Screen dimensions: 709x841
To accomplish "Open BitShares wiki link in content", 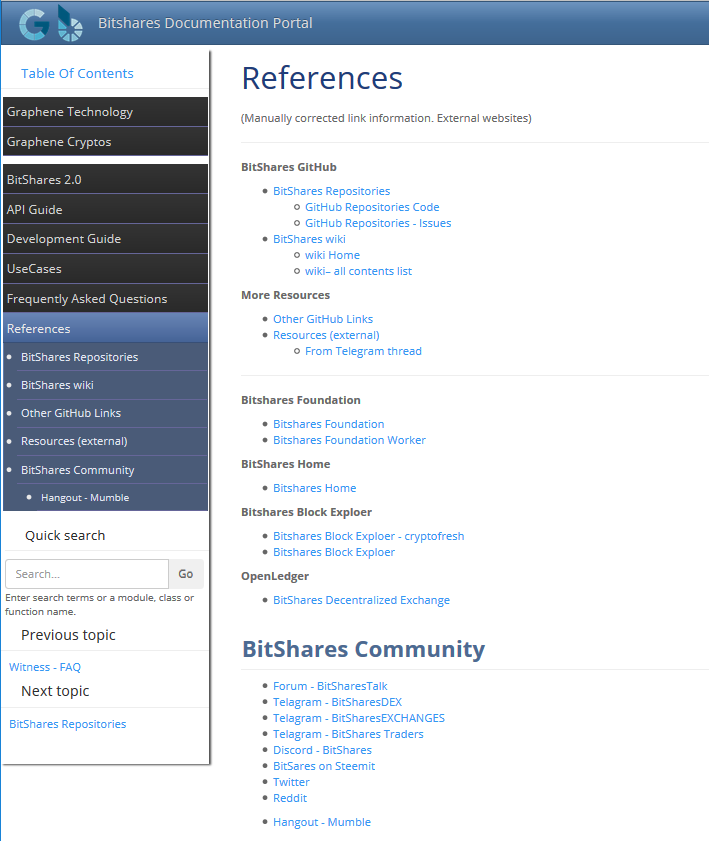I will [x=309, y=239].
